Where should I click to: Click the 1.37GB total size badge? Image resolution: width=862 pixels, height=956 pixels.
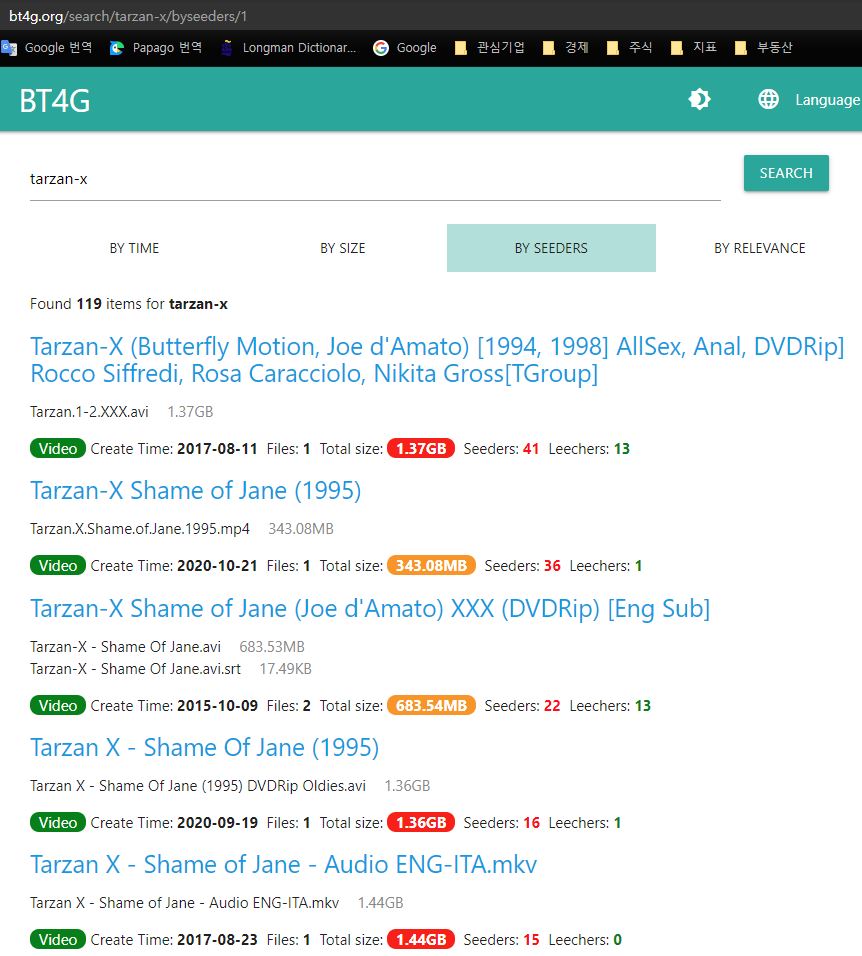421,449
